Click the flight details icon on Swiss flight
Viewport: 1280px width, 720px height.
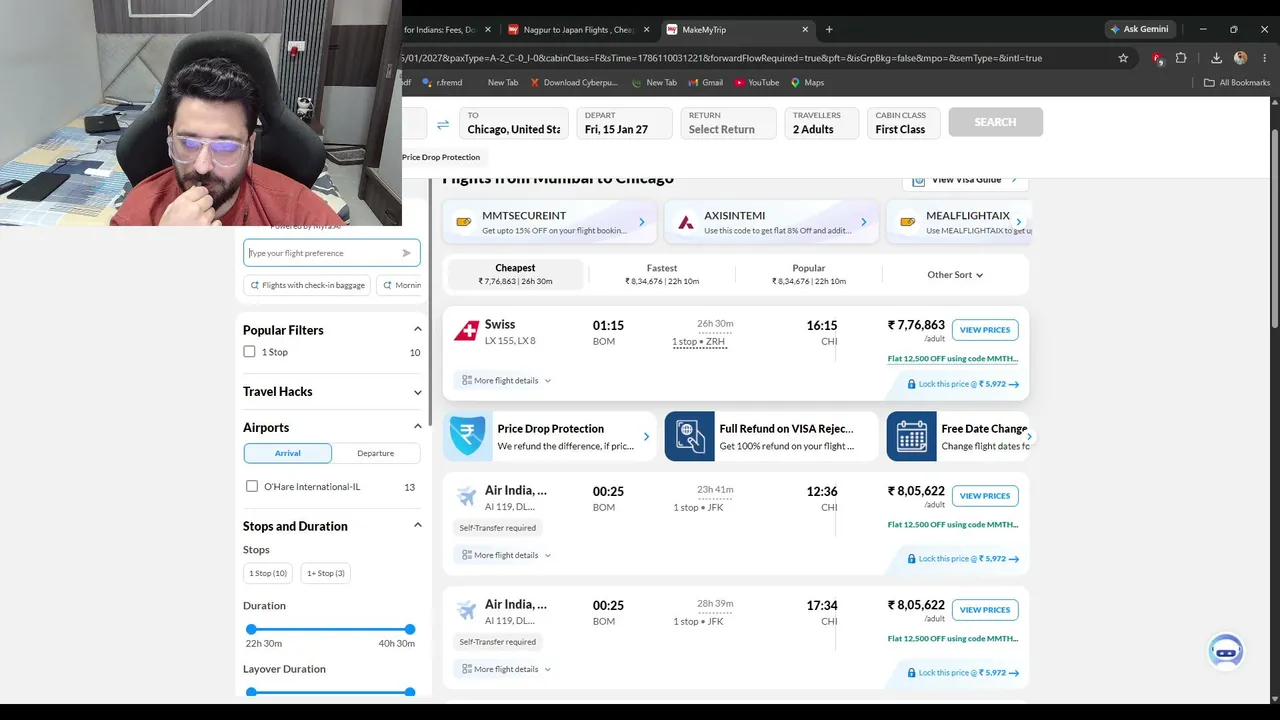(x=467, y=380)
